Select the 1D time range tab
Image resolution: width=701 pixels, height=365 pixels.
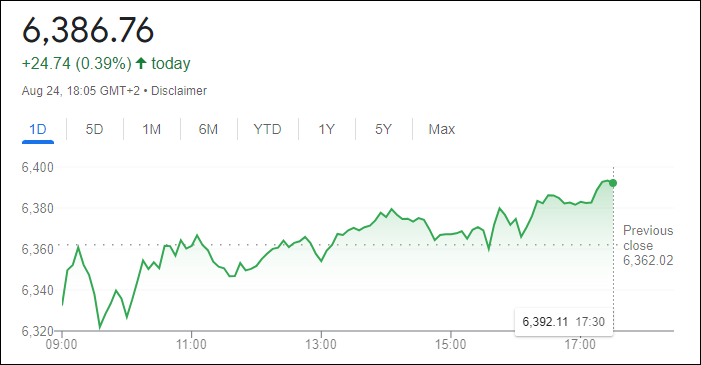pos(38,129)
